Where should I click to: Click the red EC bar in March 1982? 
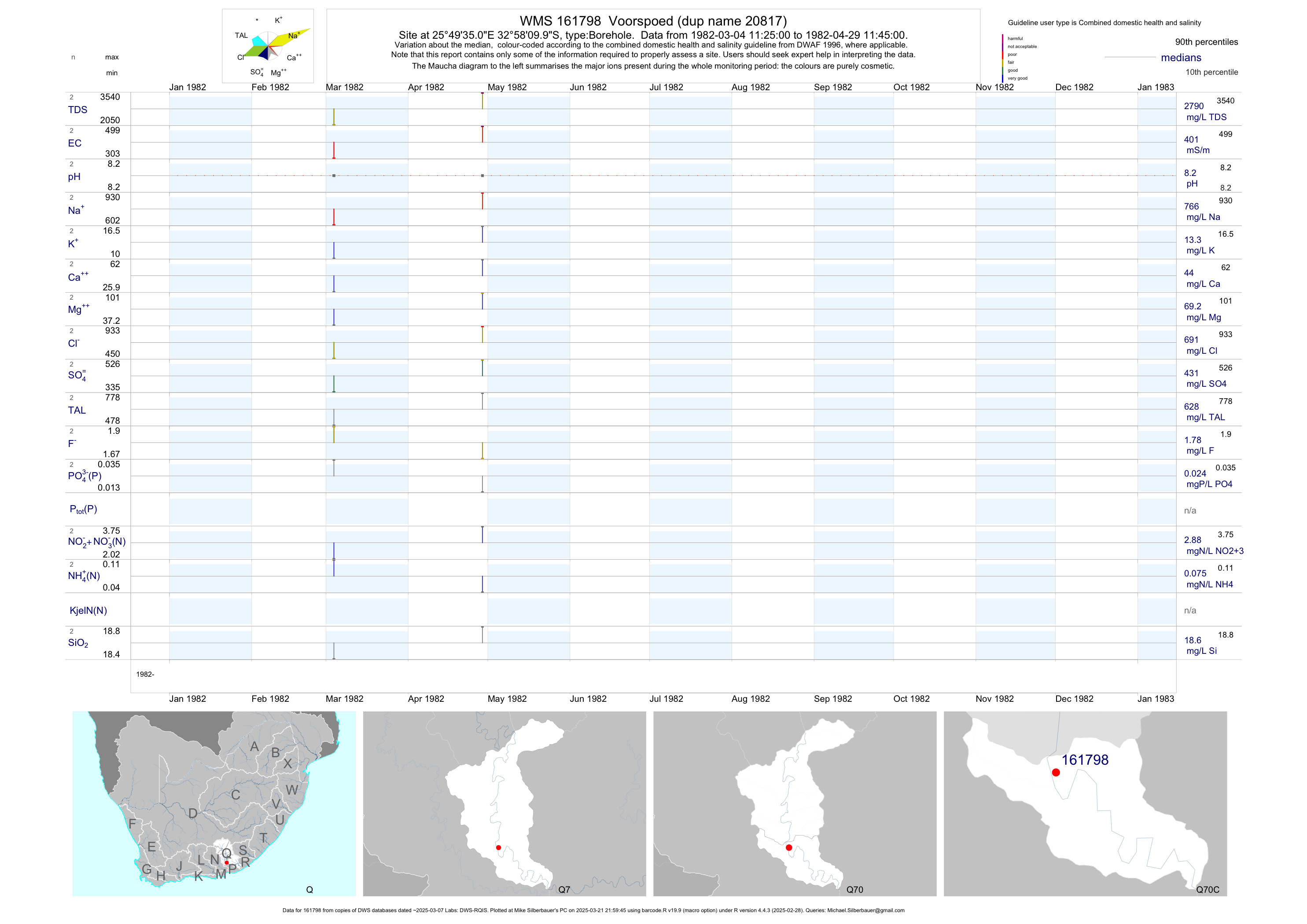point(334,150)
